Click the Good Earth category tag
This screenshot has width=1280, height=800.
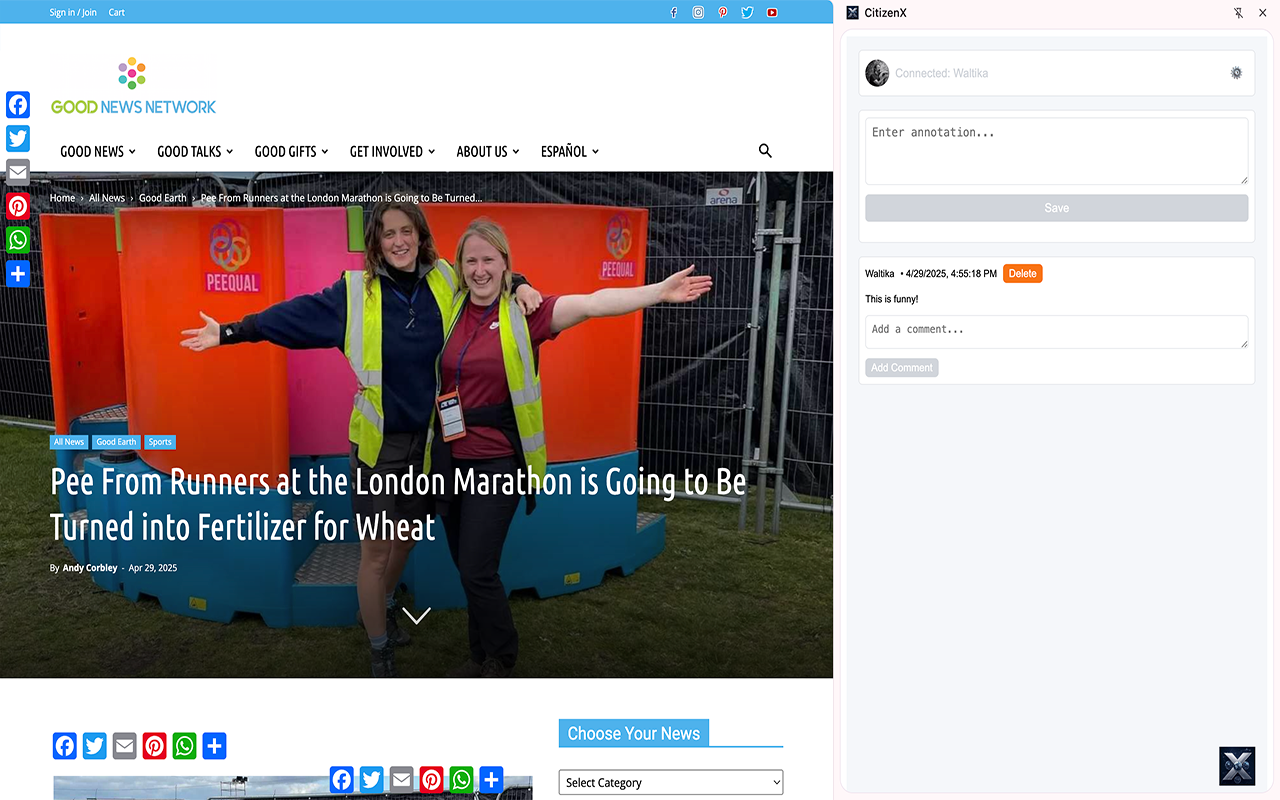(x=116, y=442)
